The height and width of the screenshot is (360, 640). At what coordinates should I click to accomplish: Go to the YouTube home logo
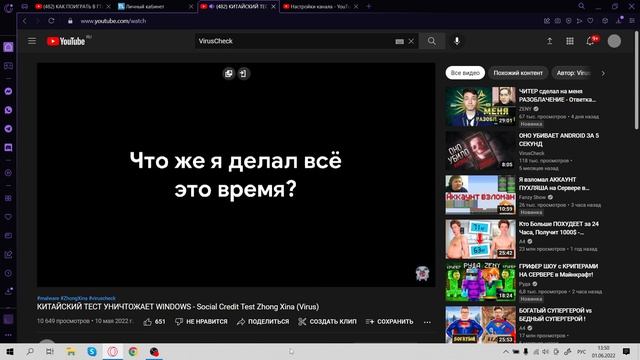click(x=66, y=41)
